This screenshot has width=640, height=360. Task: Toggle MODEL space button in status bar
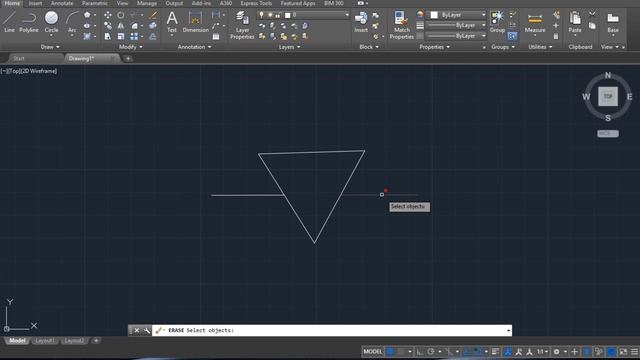[x=373, y=351]
